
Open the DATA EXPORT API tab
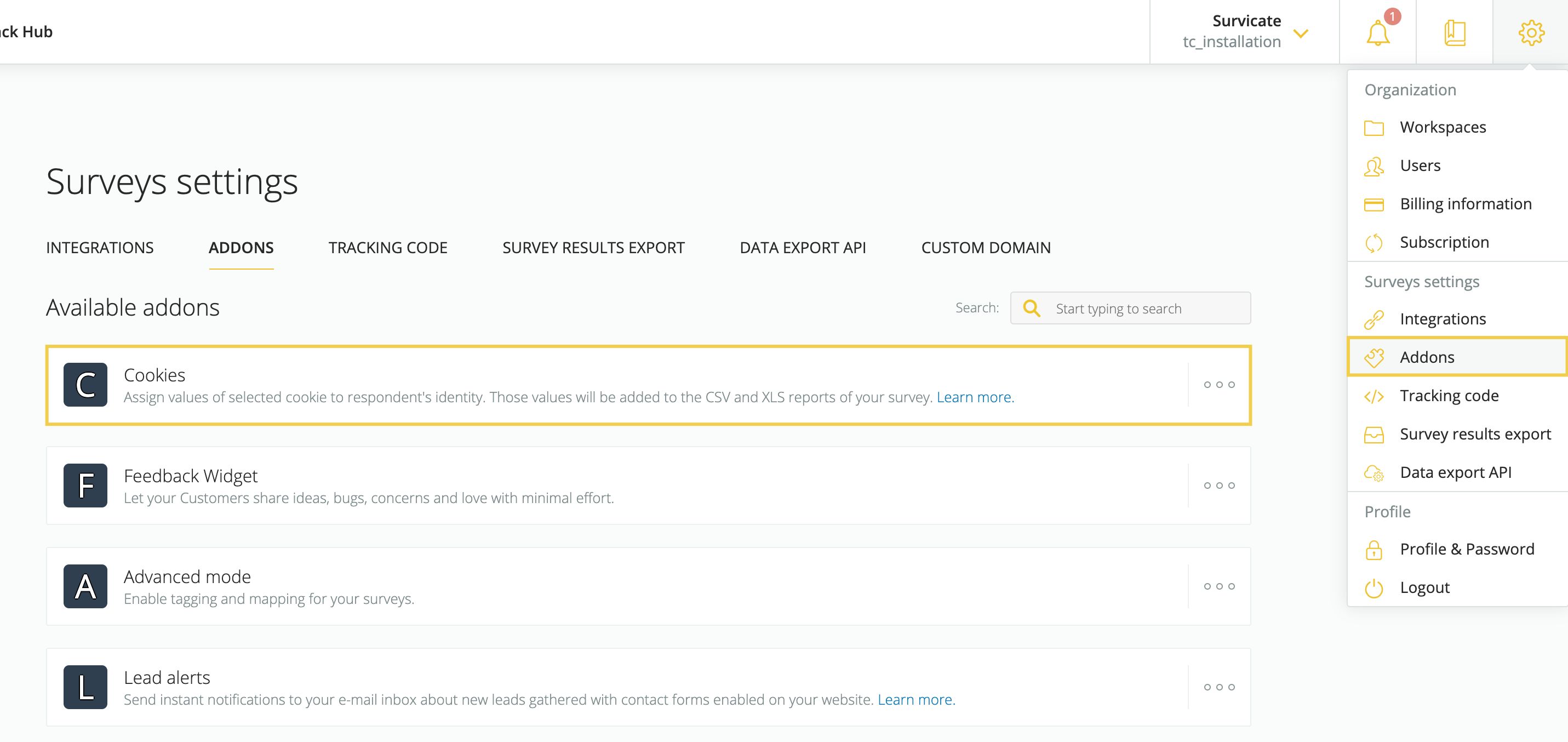[803, 248]
